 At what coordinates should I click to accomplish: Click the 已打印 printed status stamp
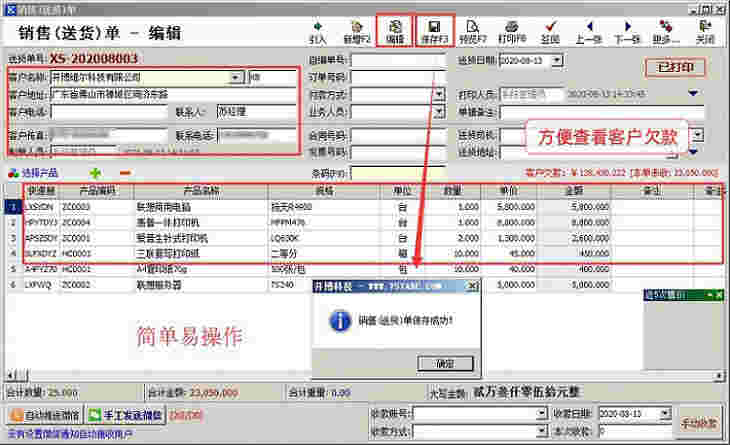(x=675, y=68)
